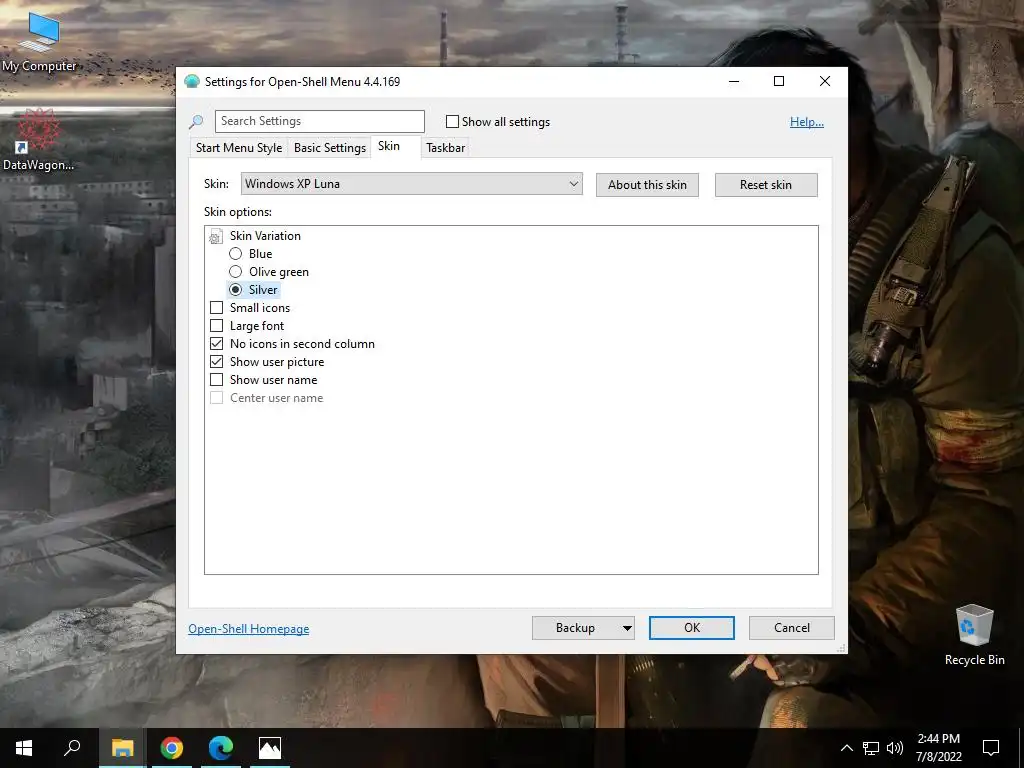The height and width of the screenshot is (768, 1024).
Task: Switch to Start Menu Style tab
Action: tap(239, 148)
